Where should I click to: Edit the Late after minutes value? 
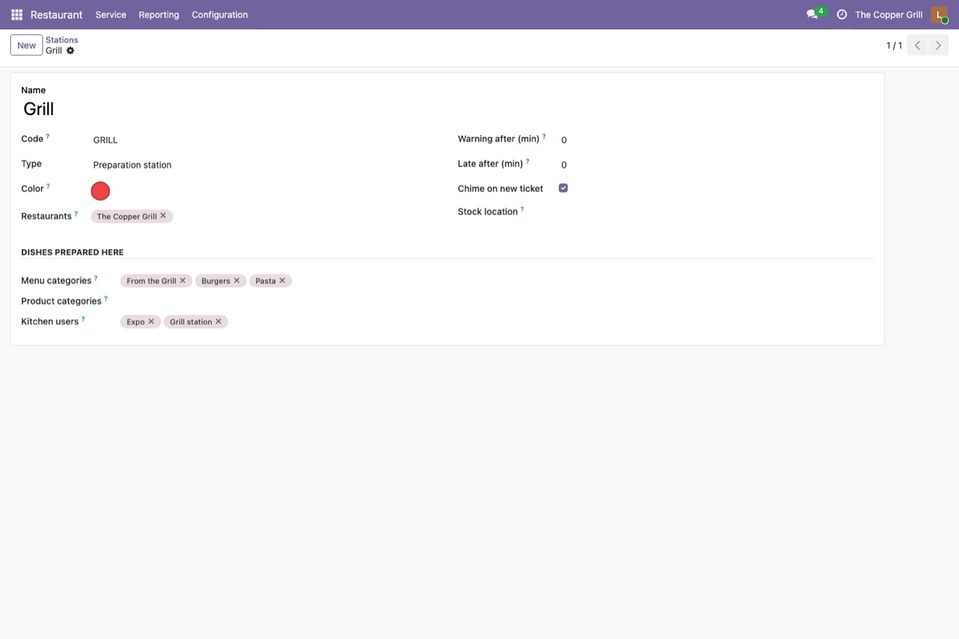(716, 164)
